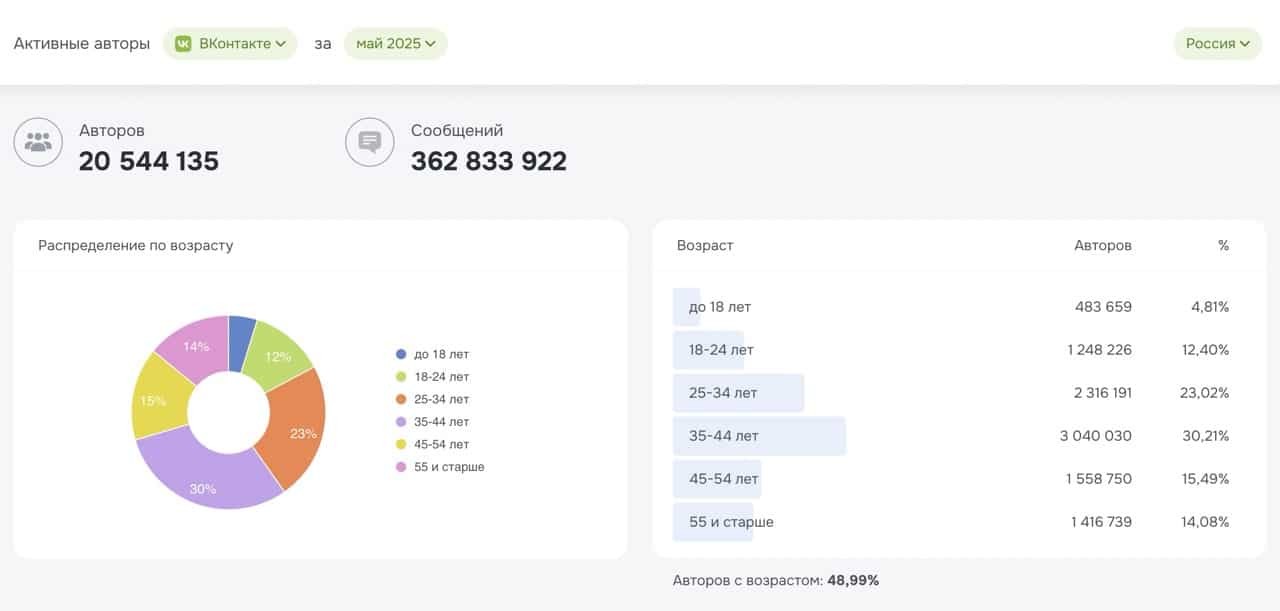Click the percentage 4,81%

1210,307
